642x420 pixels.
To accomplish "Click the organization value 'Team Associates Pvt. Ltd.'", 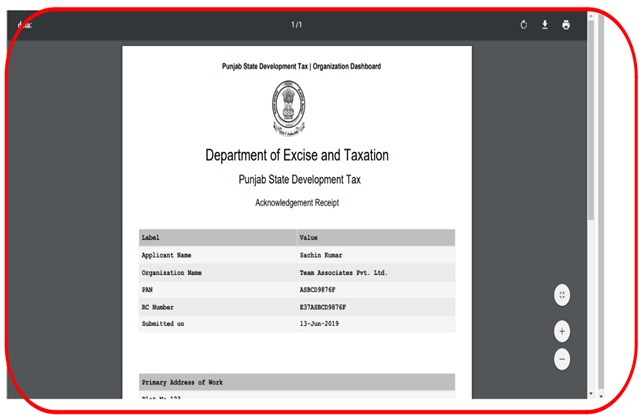I will [343, 272].
